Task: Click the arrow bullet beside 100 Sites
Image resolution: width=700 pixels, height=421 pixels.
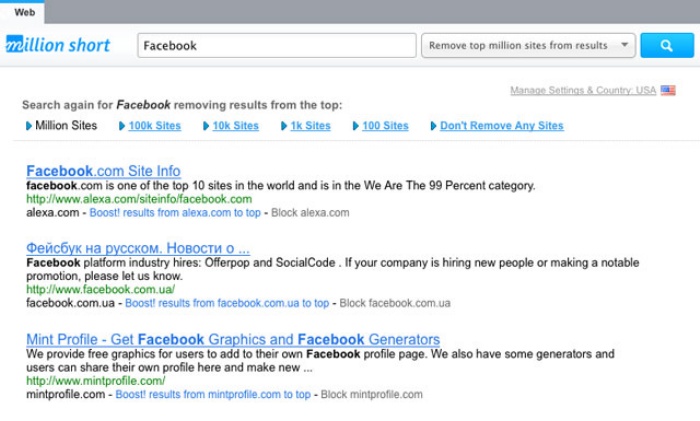Action: [355, 126]
